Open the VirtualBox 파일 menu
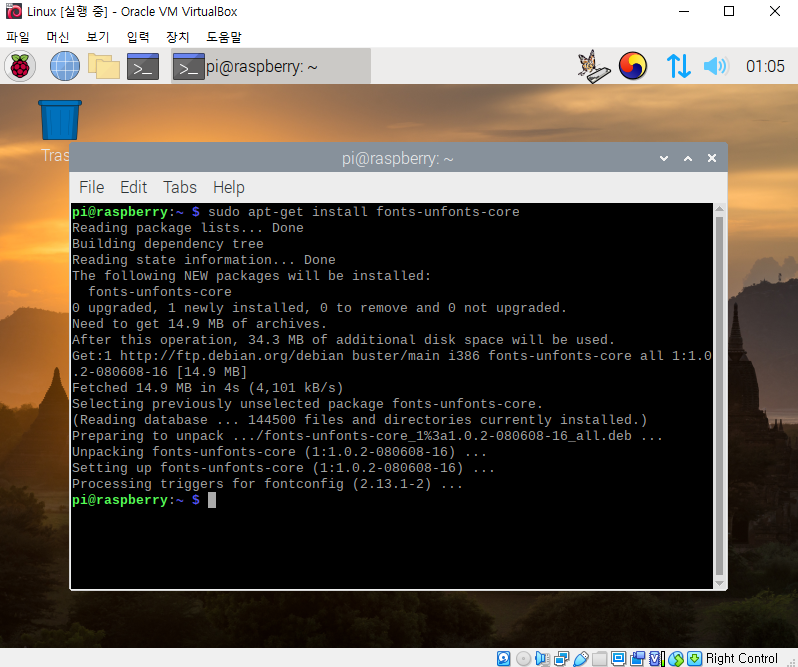This screenshot has height=667, width=798. [x=18, y=37]
